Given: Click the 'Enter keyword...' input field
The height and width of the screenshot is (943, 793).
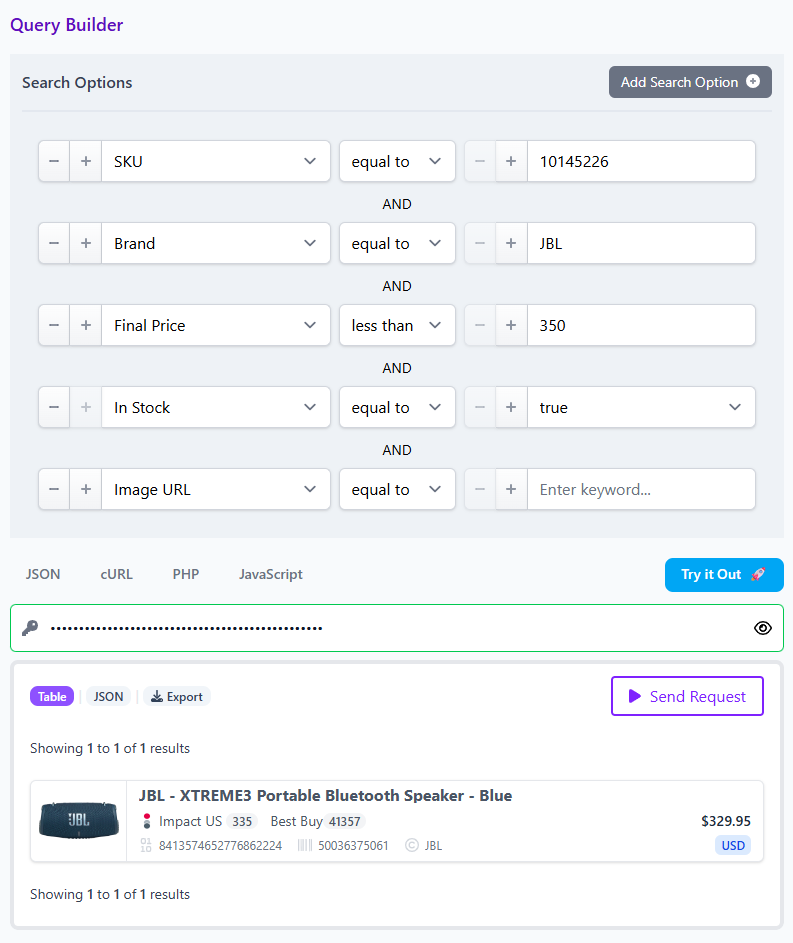Looking at the screenshot, I should [x=641, y=490].
